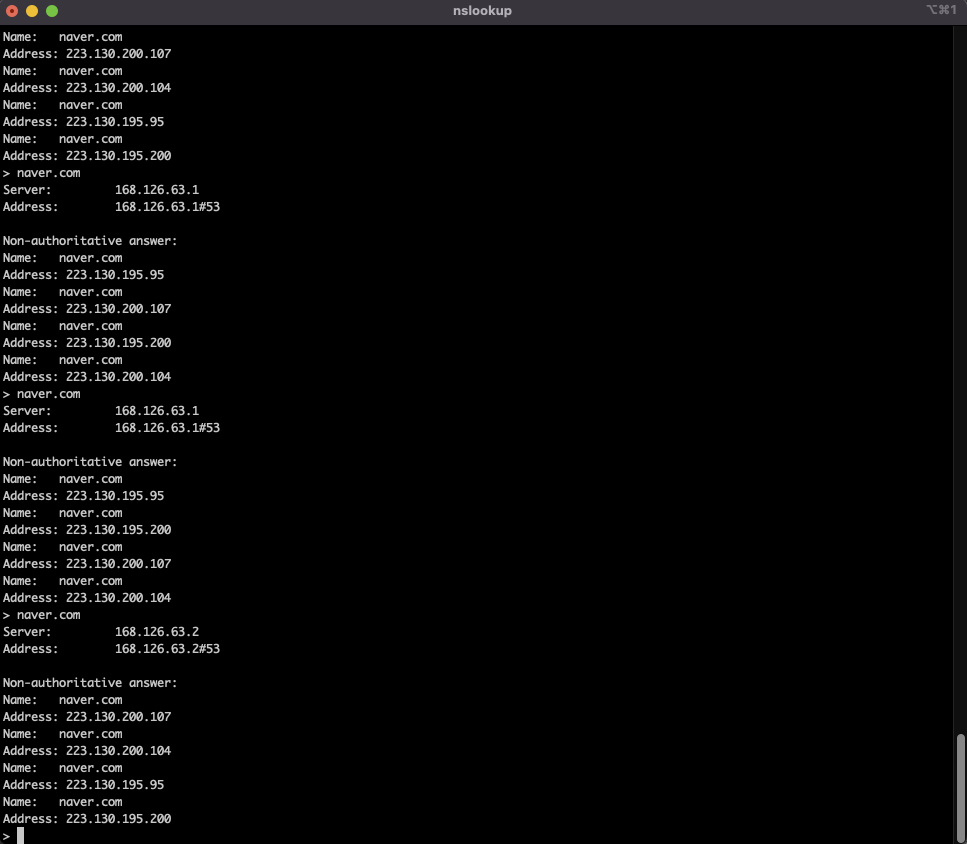Screen dimensions: 967x844
Task: Click the terminal scrollbar thumb
Action: [x=960, y=788]
